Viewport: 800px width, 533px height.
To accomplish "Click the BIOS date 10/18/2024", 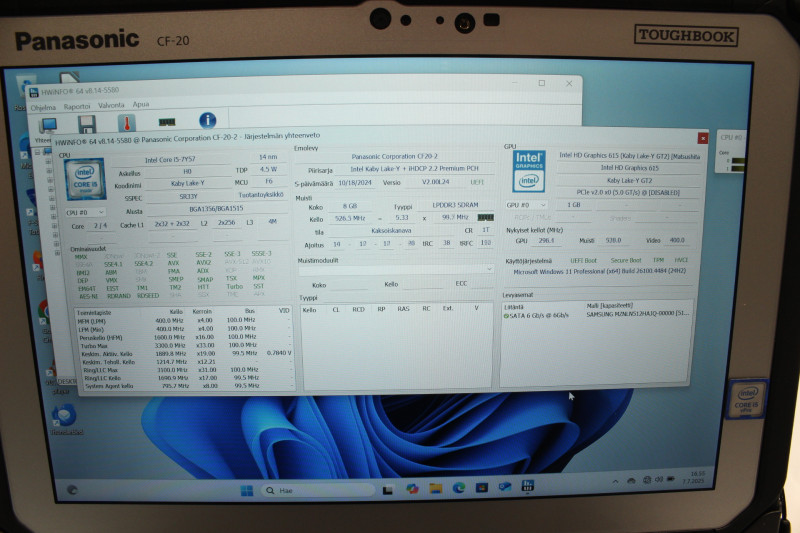I will (355, 183).
